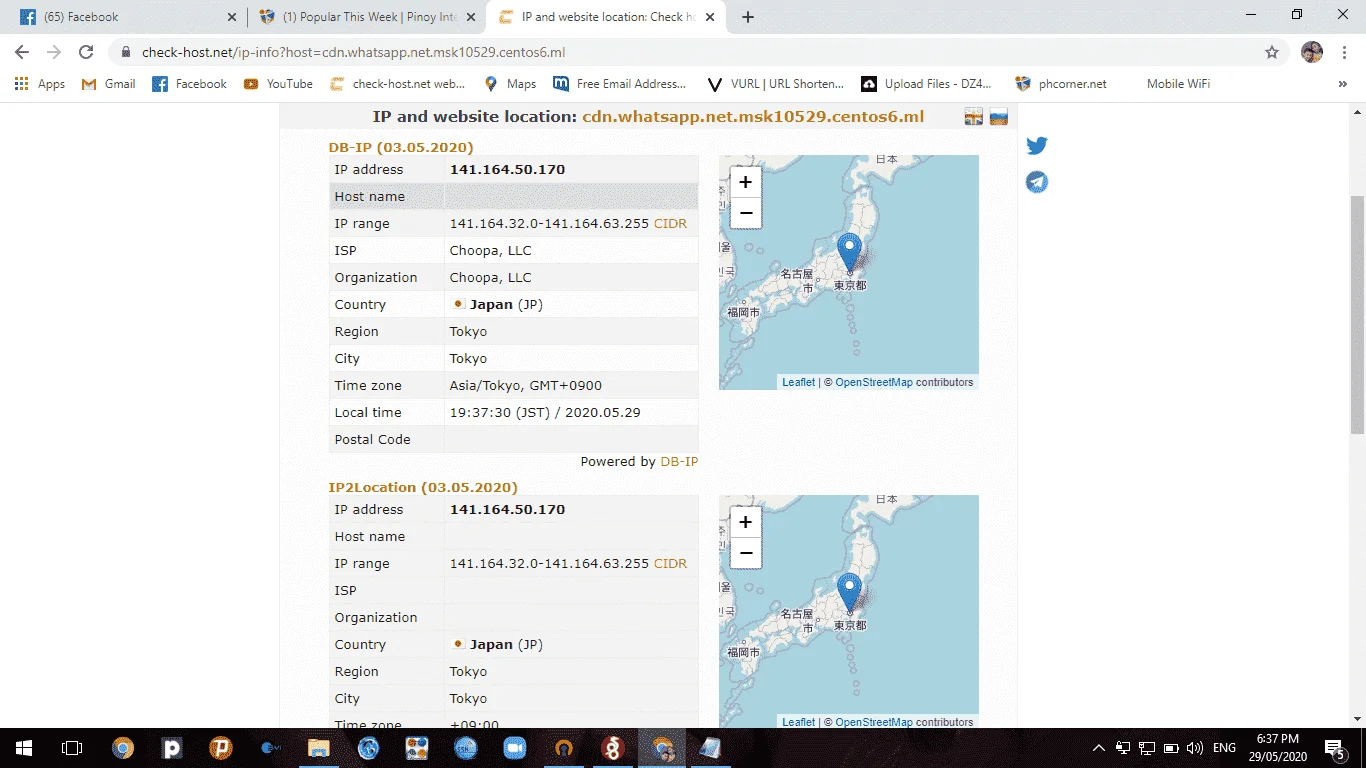Show more bookmarks with the chevron
Image resolution: width=1366 pixels, height=768 pixels.
tap(1342, 84)
